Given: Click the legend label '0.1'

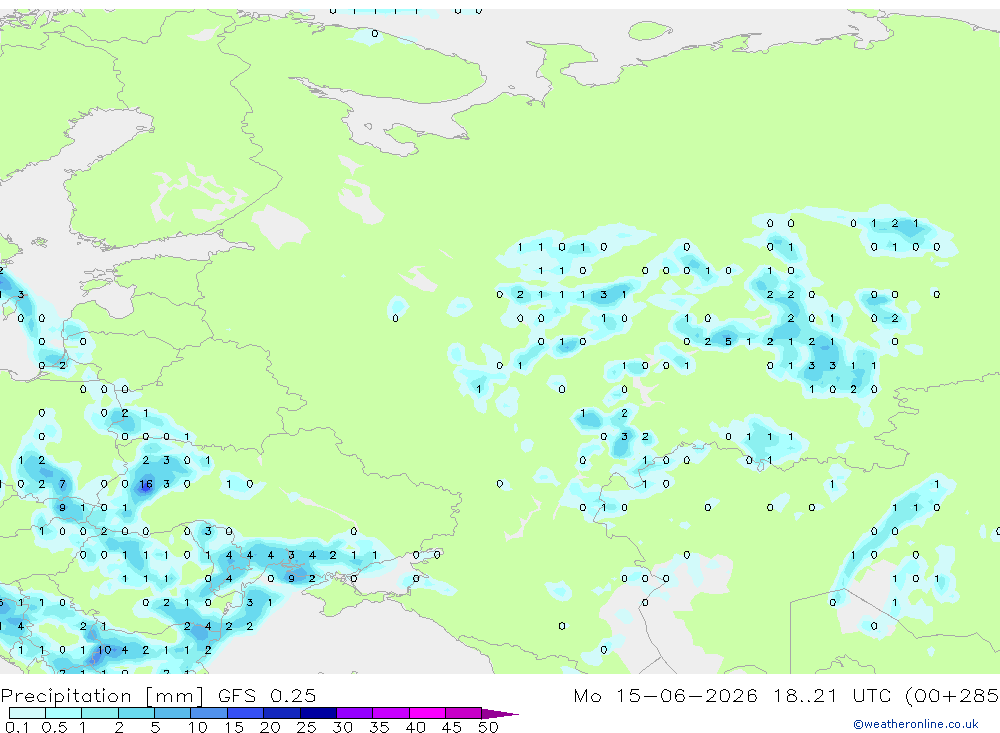Looking at the screenshot, I should tap(17, 727).
